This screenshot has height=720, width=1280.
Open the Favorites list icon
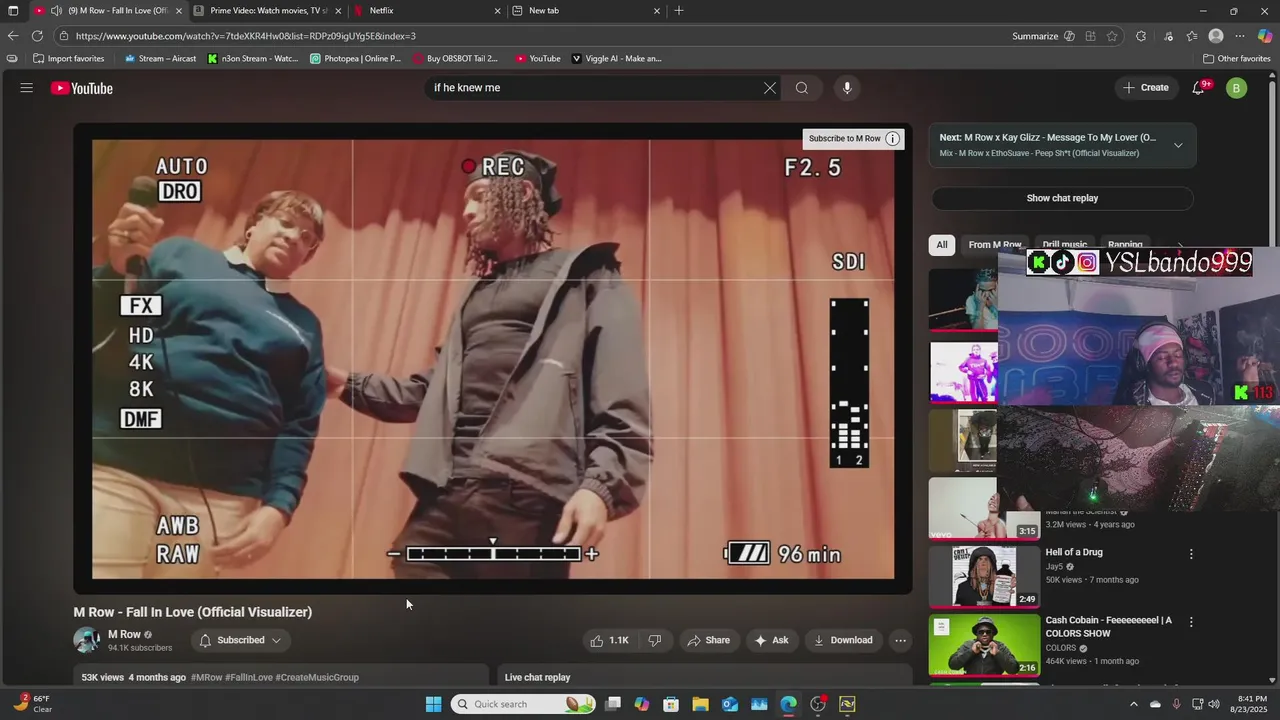coord(1192,36)
